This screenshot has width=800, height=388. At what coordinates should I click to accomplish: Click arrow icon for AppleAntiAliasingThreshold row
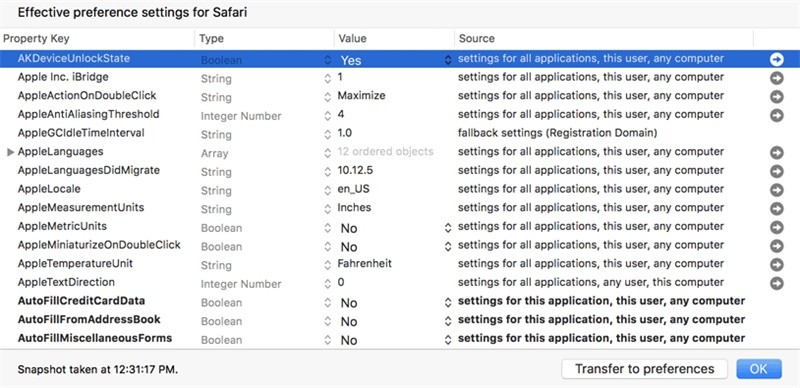(x=777, y=115)
